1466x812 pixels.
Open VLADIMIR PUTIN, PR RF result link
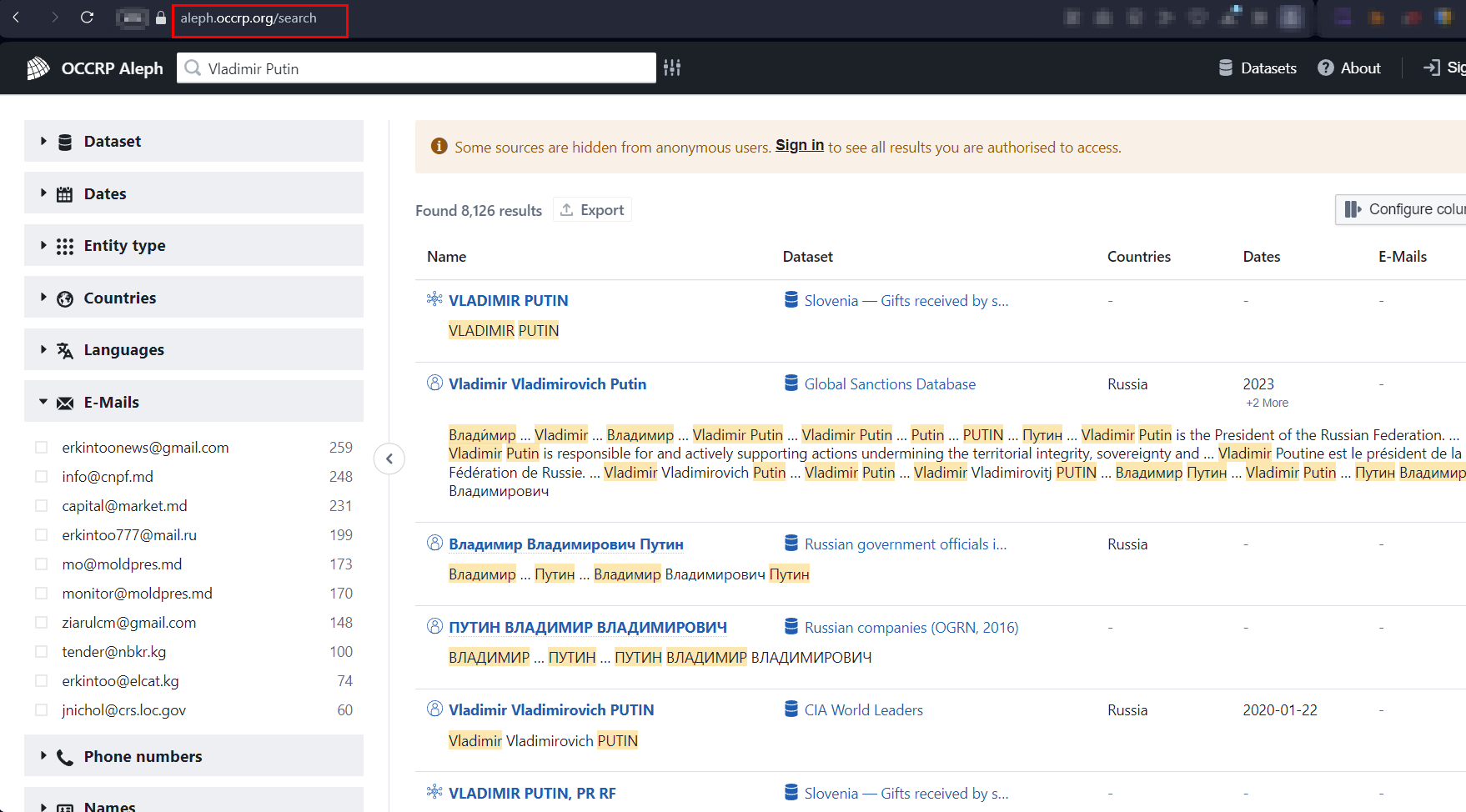(532, 794)
